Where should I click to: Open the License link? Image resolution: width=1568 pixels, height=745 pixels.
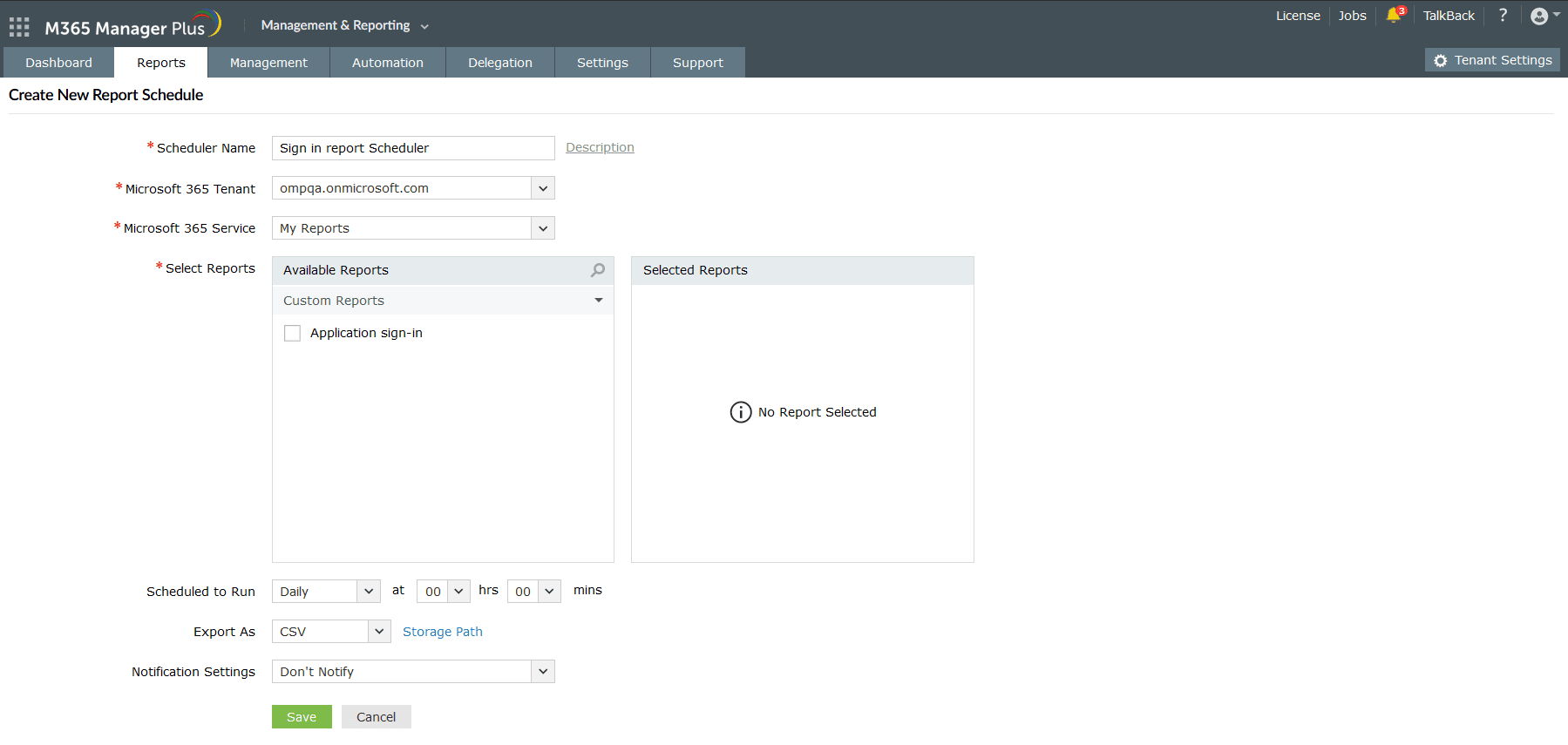pos(1298,16)
